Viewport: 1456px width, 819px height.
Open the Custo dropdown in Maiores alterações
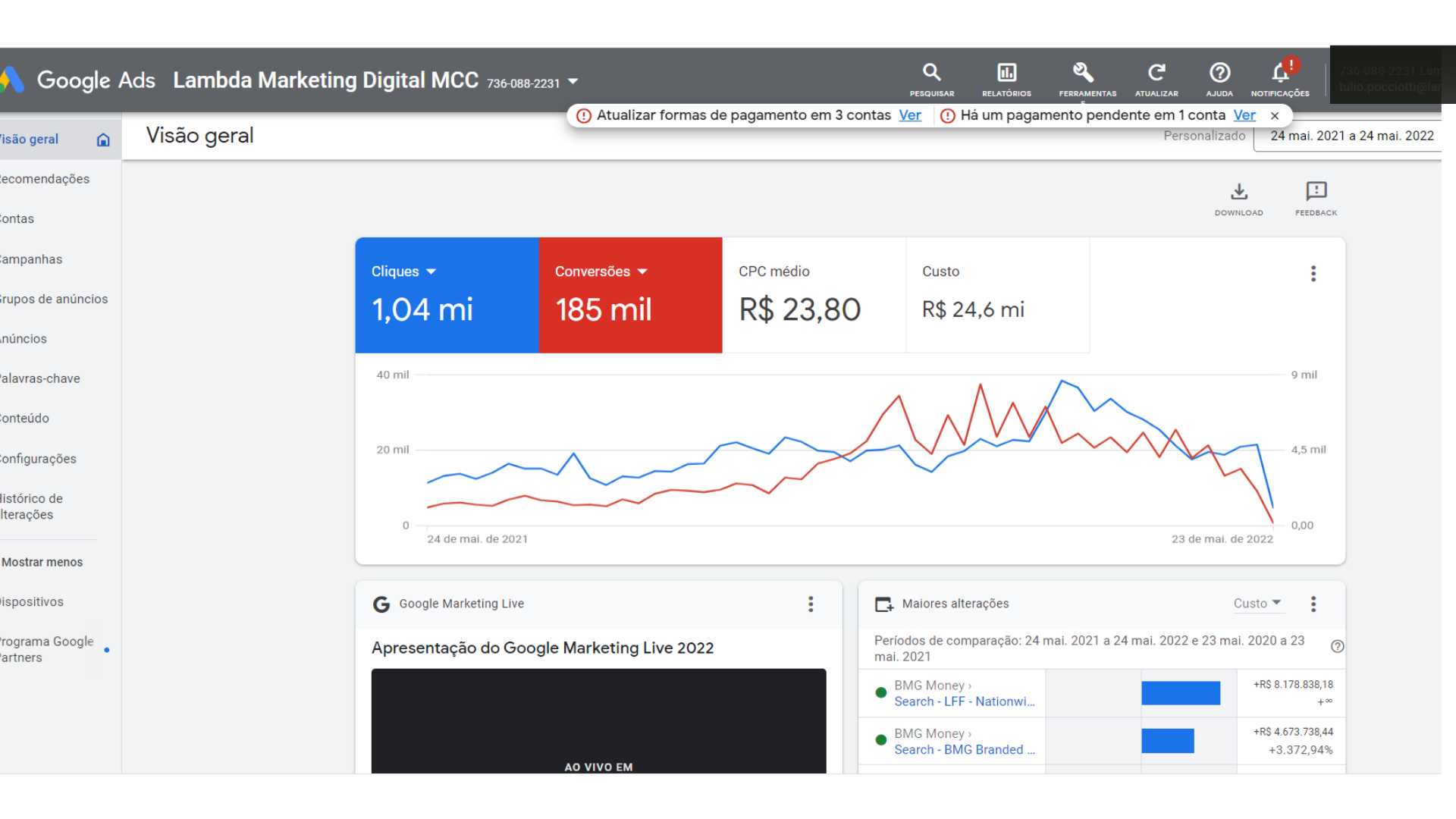point(1257,604)
